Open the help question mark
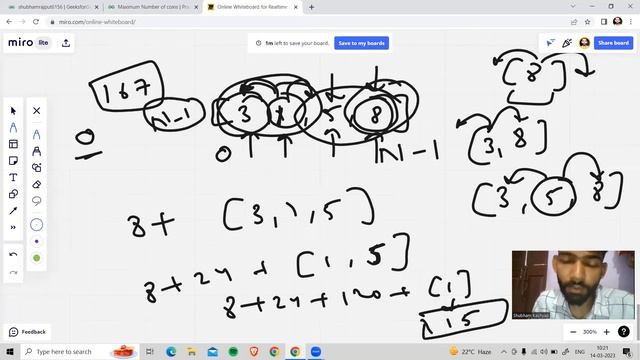Image resolution: width=640 pixels, height=360 pixels. click(623, 332)
